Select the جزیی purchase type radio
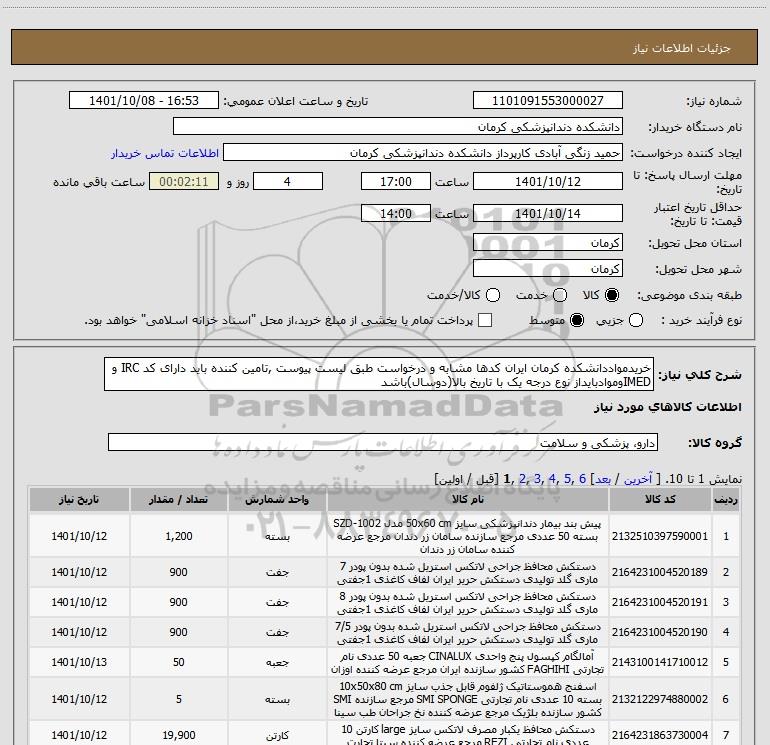Viewport: 770px width, 745px height. (x=635, y=320)
